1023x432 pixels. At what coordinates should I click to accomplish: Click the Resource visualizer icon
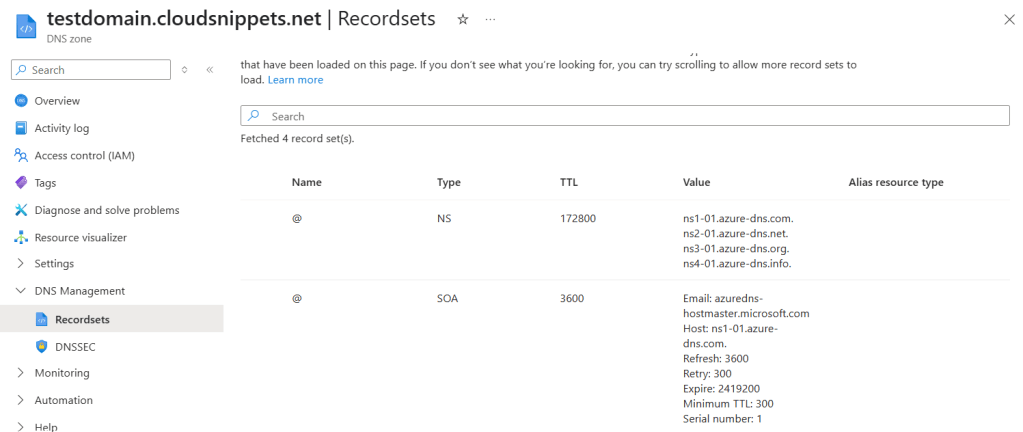[x=21, y=238]
